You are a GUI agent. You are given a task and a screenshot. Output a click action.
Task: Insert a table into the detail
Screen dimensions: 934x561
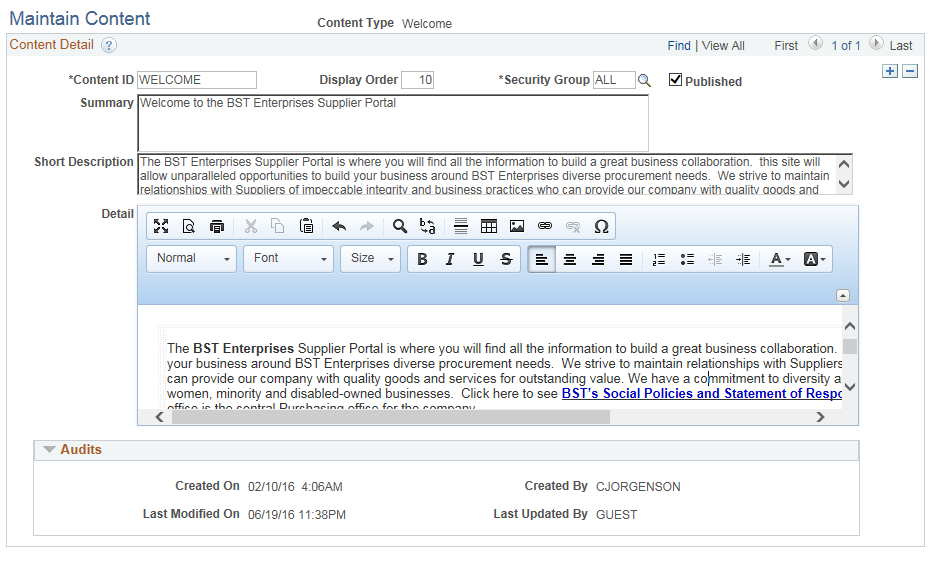click(x=488, y=226)
